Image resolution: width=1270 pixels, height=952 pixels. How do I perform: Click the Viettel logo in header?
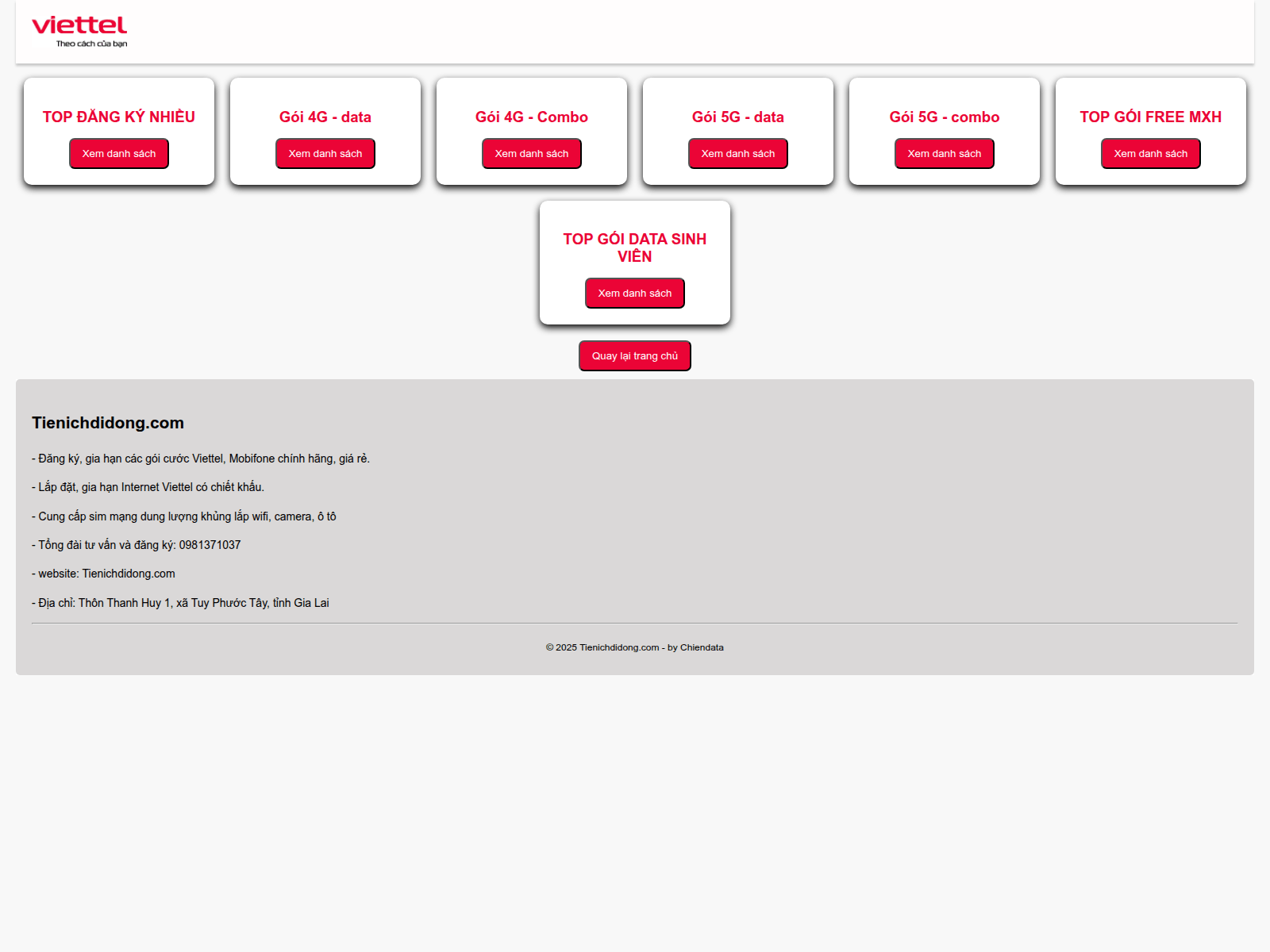tap(79, 32)
